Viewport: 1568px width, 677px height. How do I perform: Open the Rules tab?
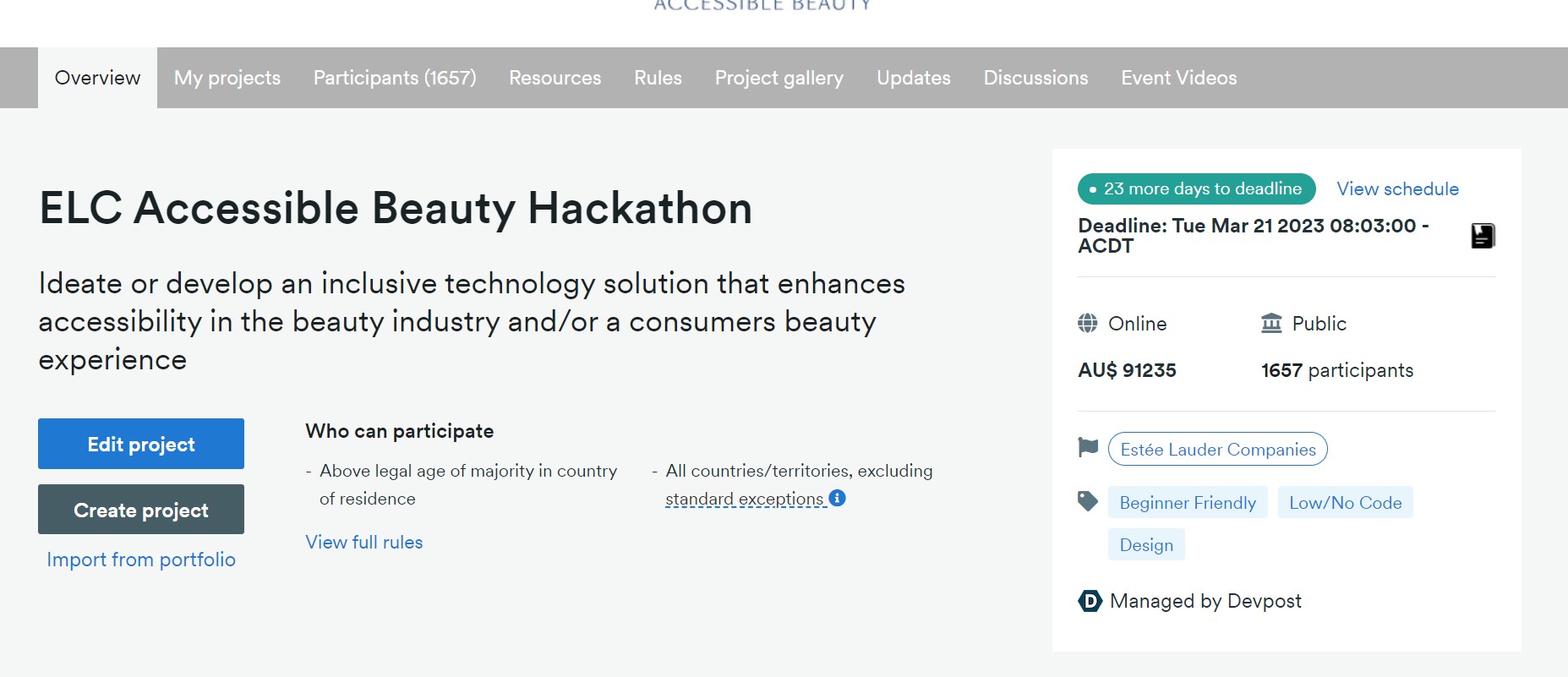(x=658, y=78)
